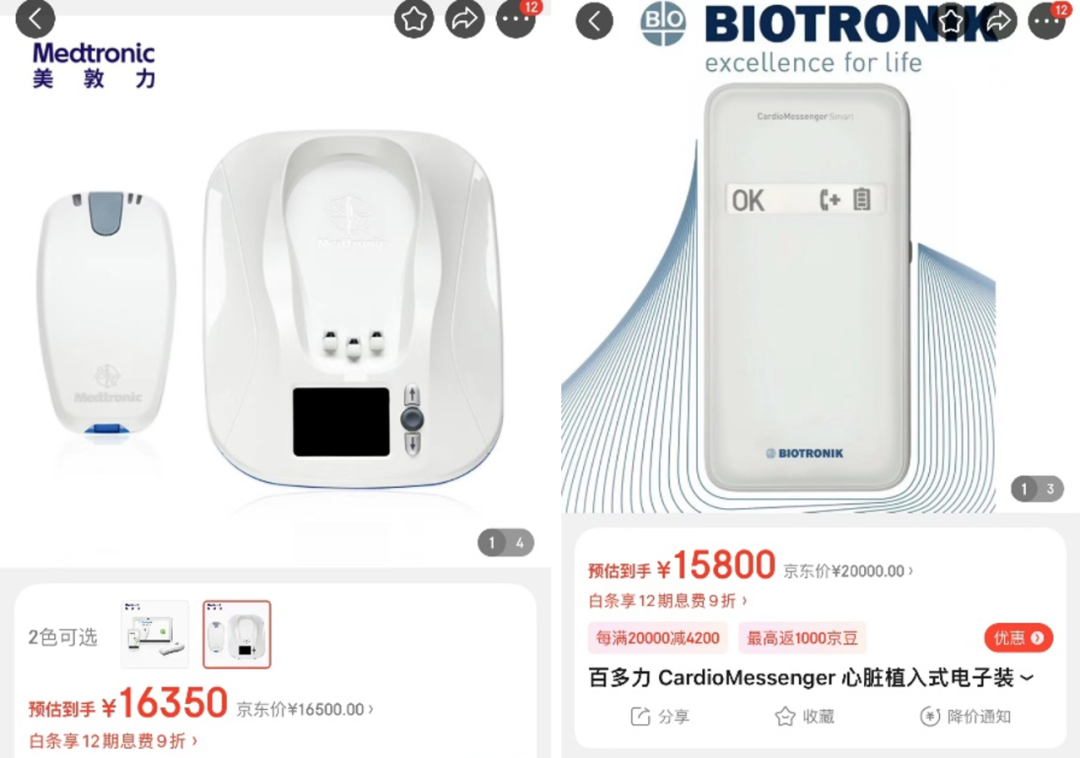Open 白条享12期息费9折 link under ¥16350
The width and height of the screenshot is (1080, 758).
[114, 741]
